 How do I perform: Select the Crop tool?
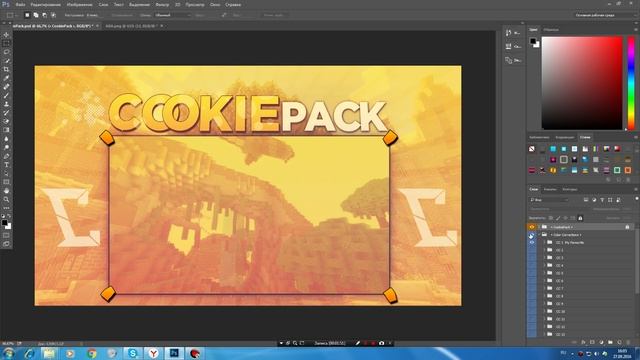tap(6, 69)
